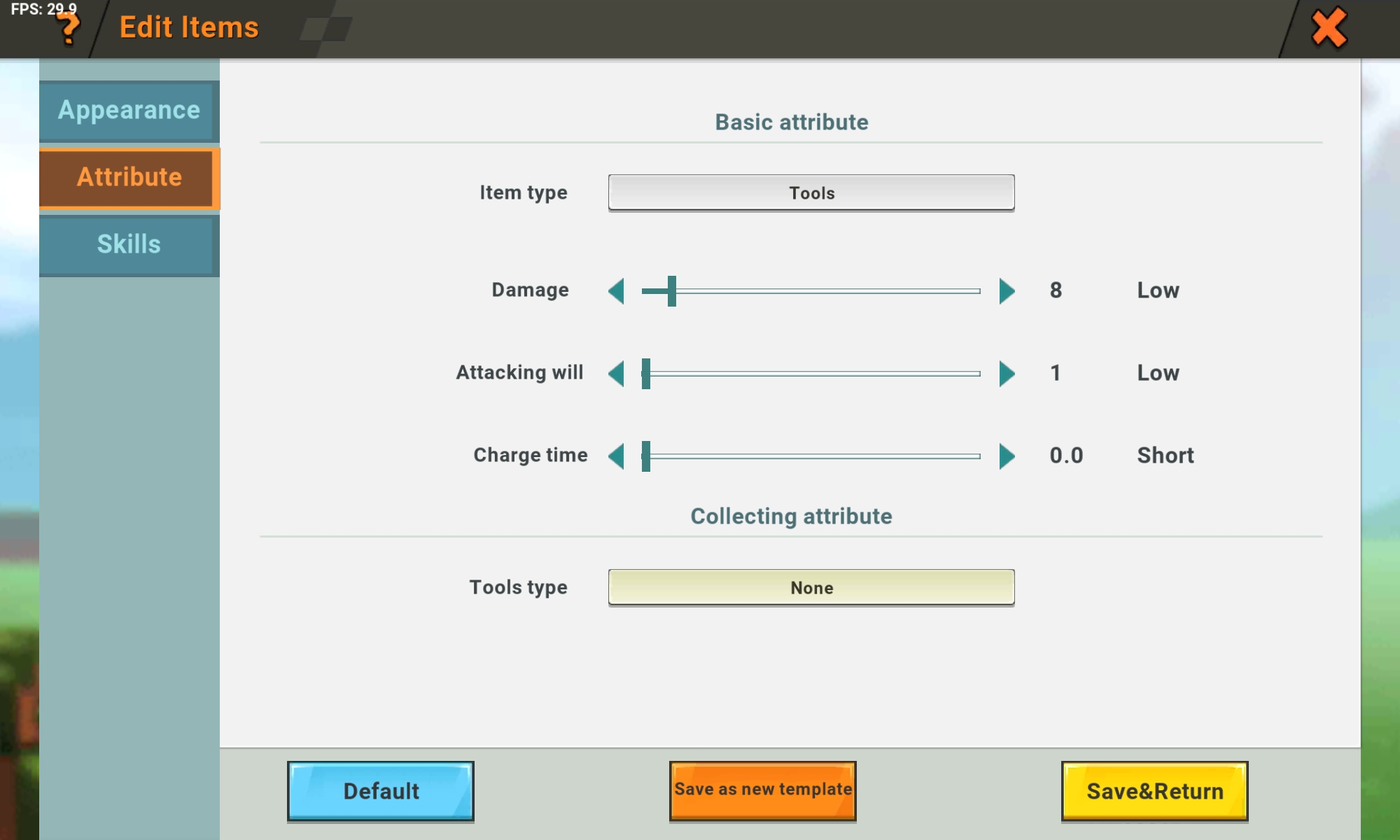Click the middle of Damage slider track
Image resolution: width=1400 pixels, height=840 pixels.
tap(812, 290)
